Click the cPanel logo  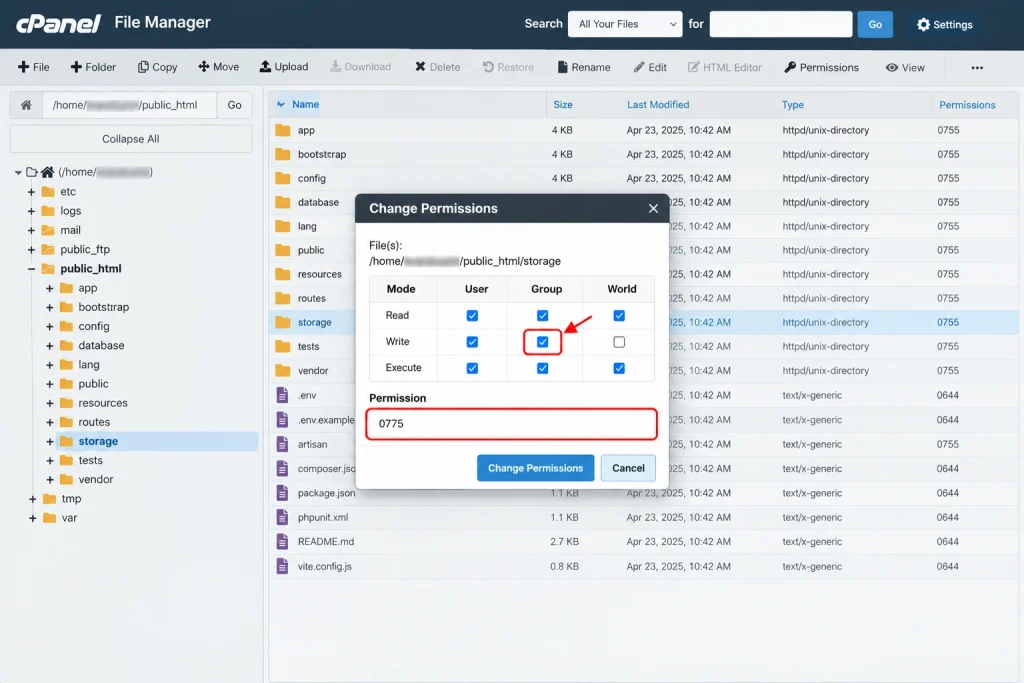[x=58, y=24]
